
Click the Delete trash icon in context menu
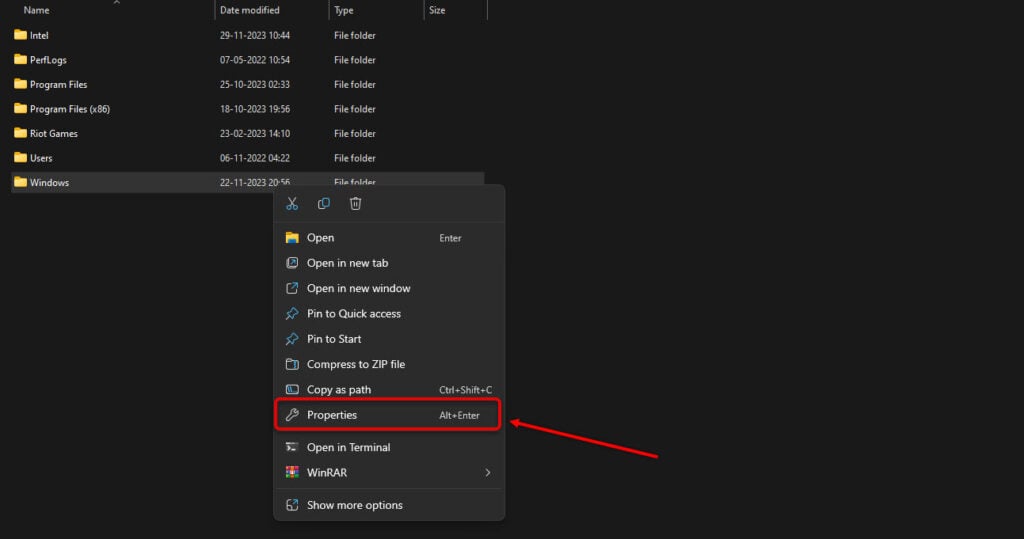pyautogui.click(x=355, y=204)
